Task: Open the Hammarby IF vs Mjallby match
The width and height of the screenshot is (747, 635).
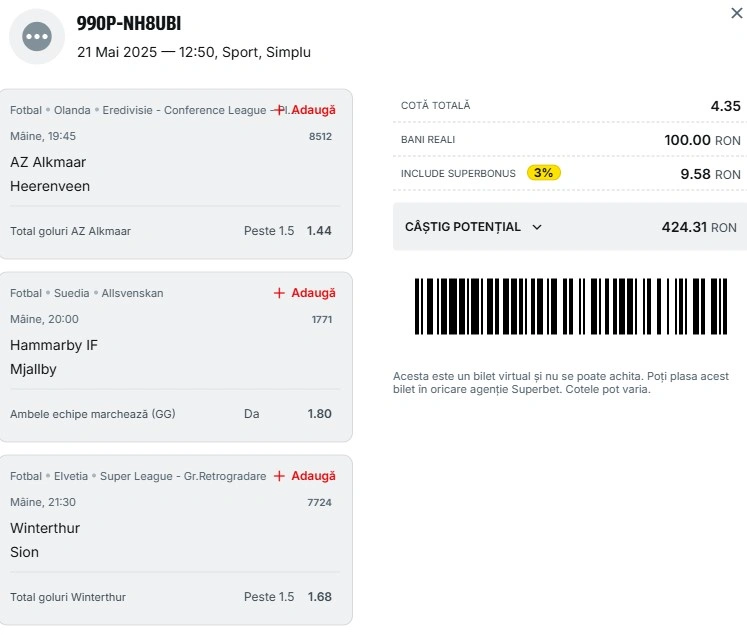Action: coord(54,357)
